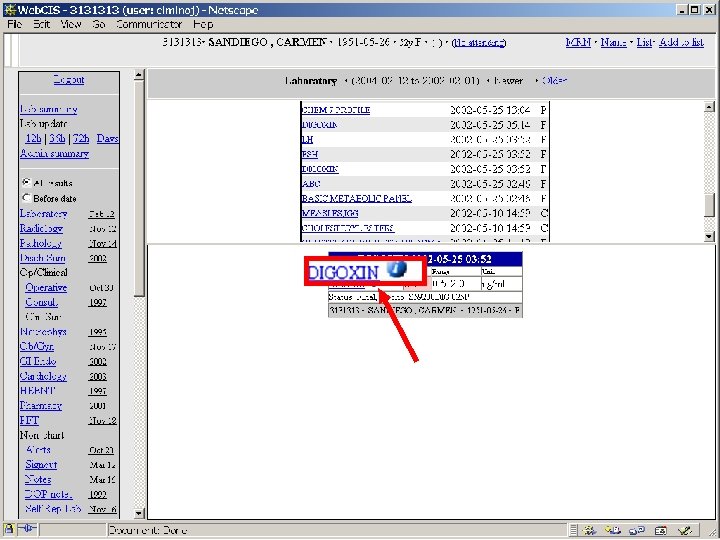This screenshot has height=540, width=720.
Task: Open DIGOXIN result dated 05:14
Action: (320, 124)
